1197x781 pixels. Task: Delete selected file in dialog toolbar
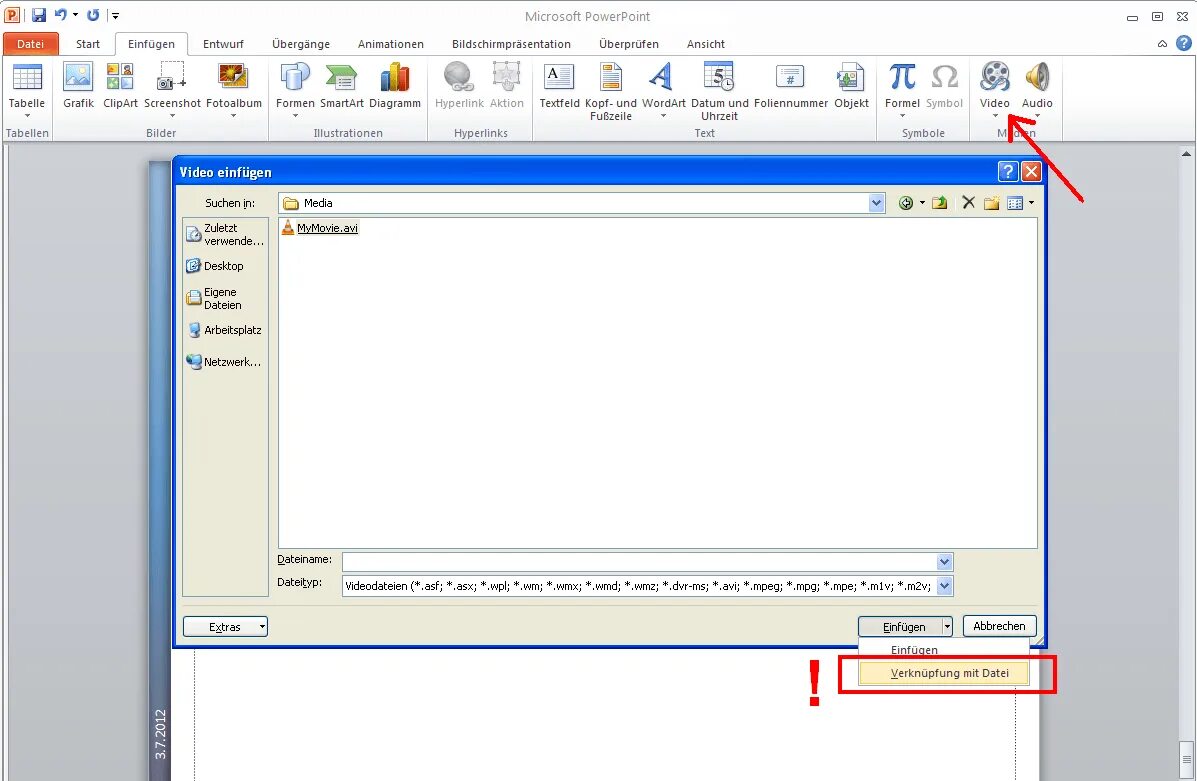point(968,202)
